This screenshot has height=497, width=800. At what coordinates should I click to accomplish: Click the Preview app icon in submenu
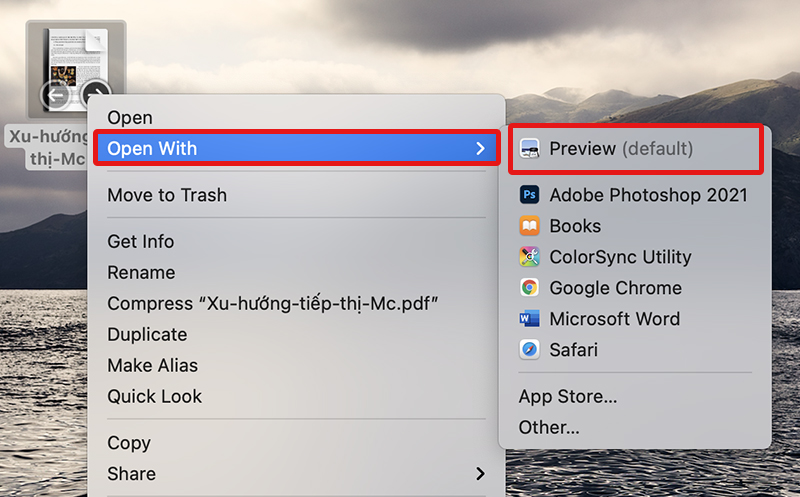[529, 149]
